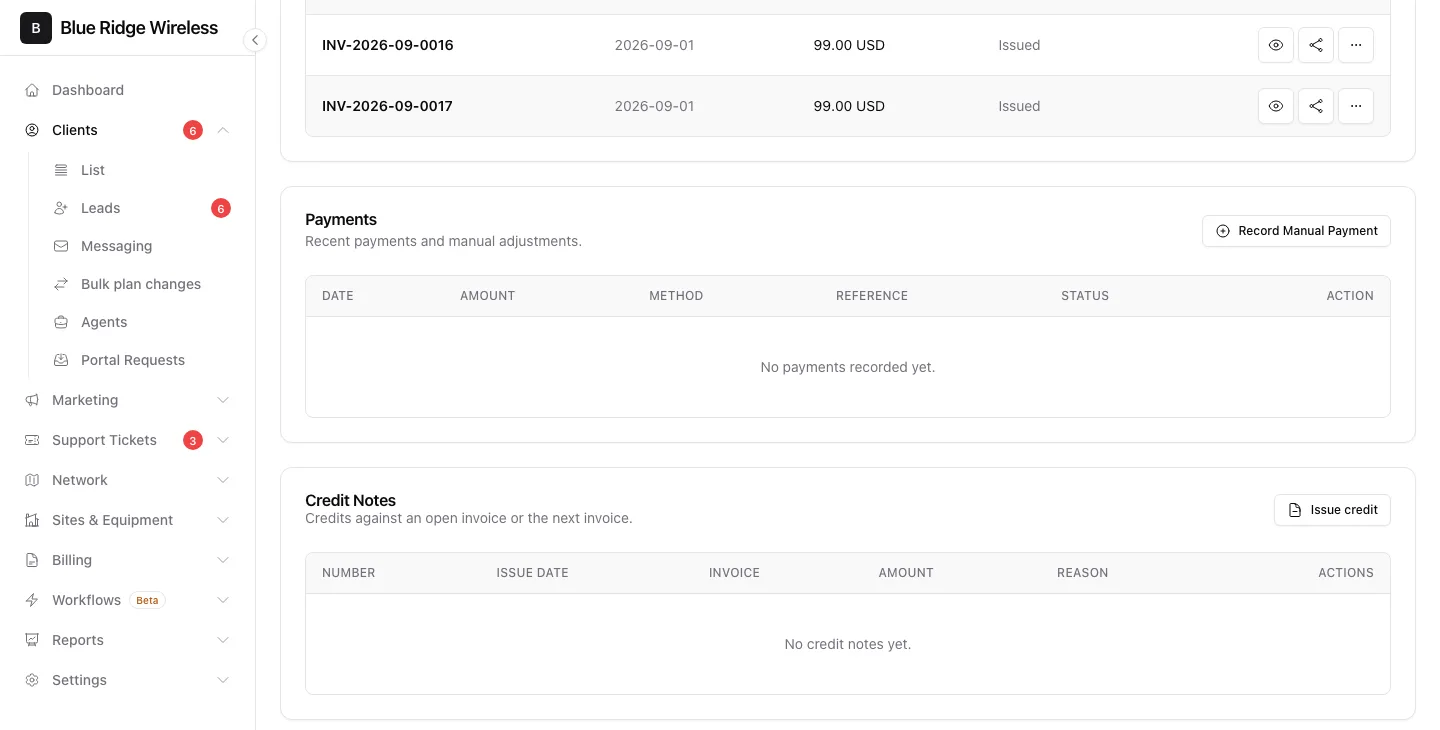The height and width of the screenshot is (730, 1440).
Task: Go to Messaging in sidebar
Action: pos(141,246)
